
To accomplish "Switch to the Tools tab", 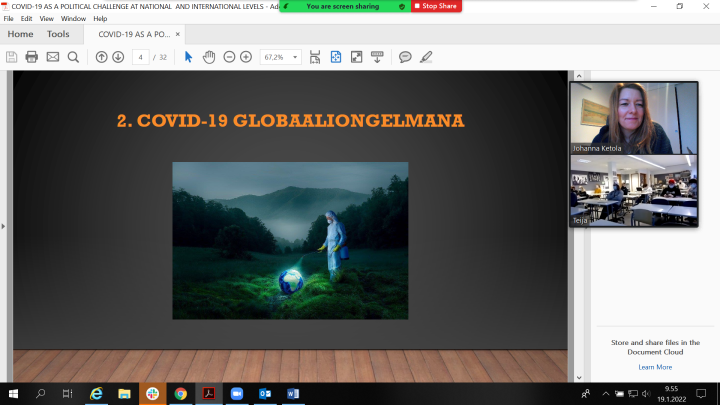I will point(58,34).
